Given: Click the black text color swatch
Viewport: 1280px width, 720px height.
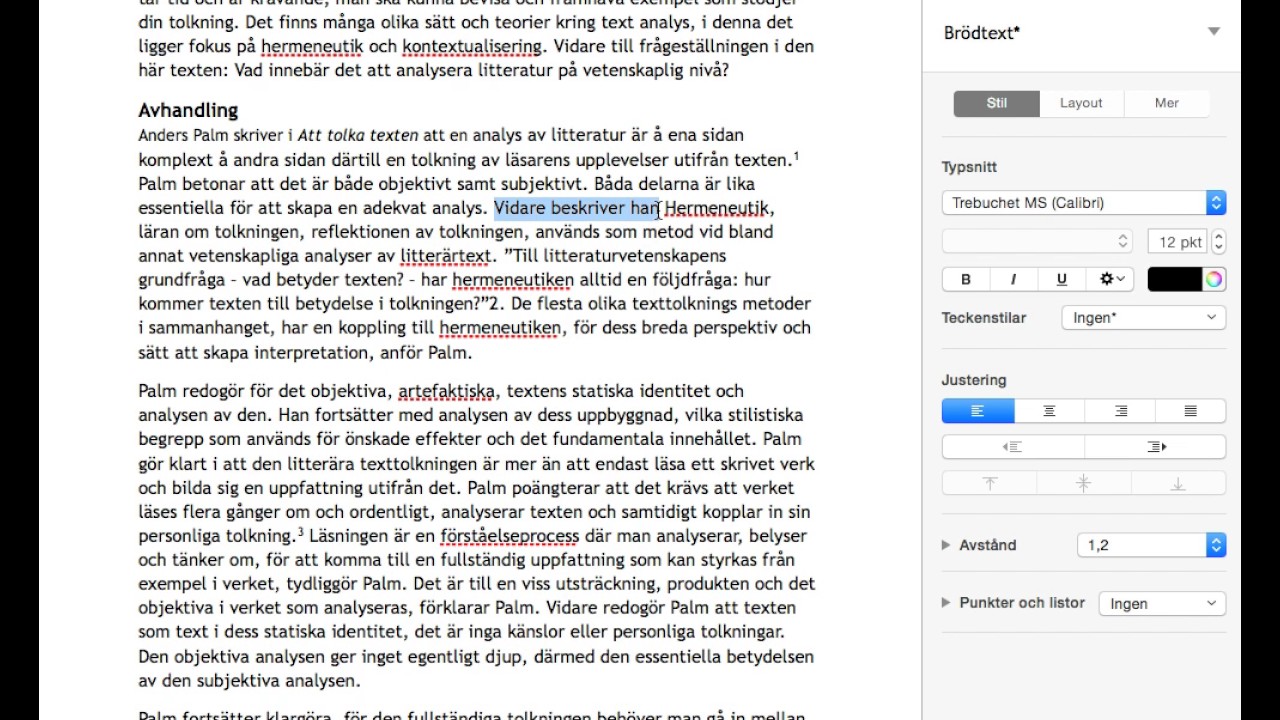Looking at the screenshot, I should click(1174, 280).
